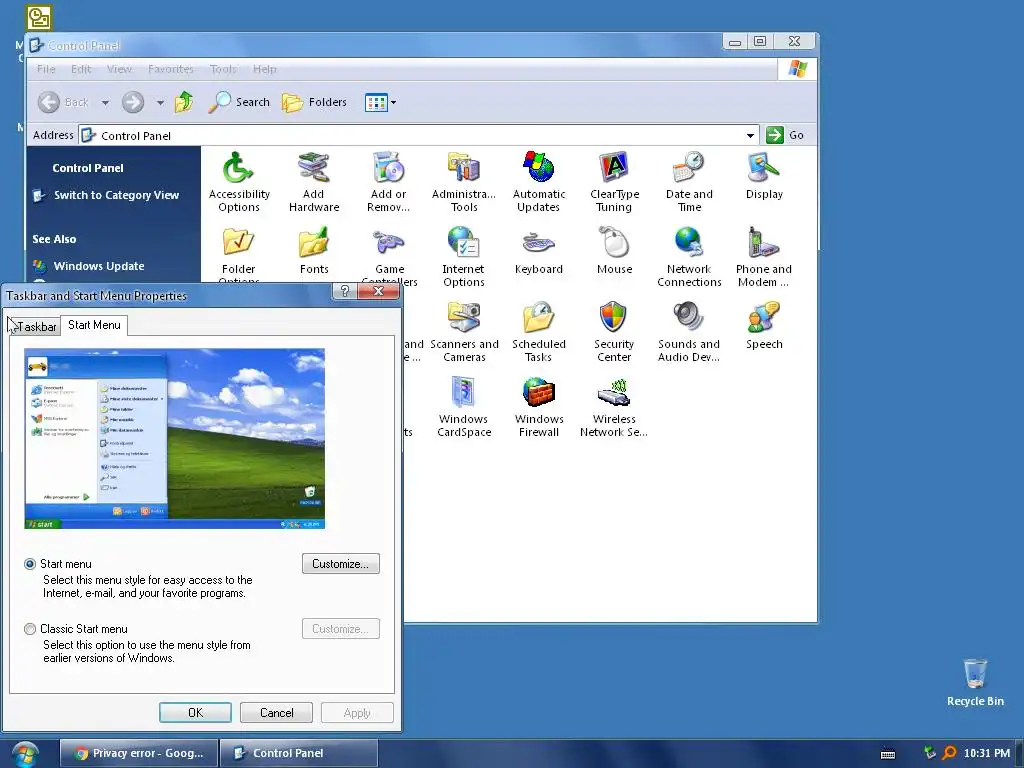Open Display settings icon
The width and height of the screenshot is (1024, 768).
764,176
